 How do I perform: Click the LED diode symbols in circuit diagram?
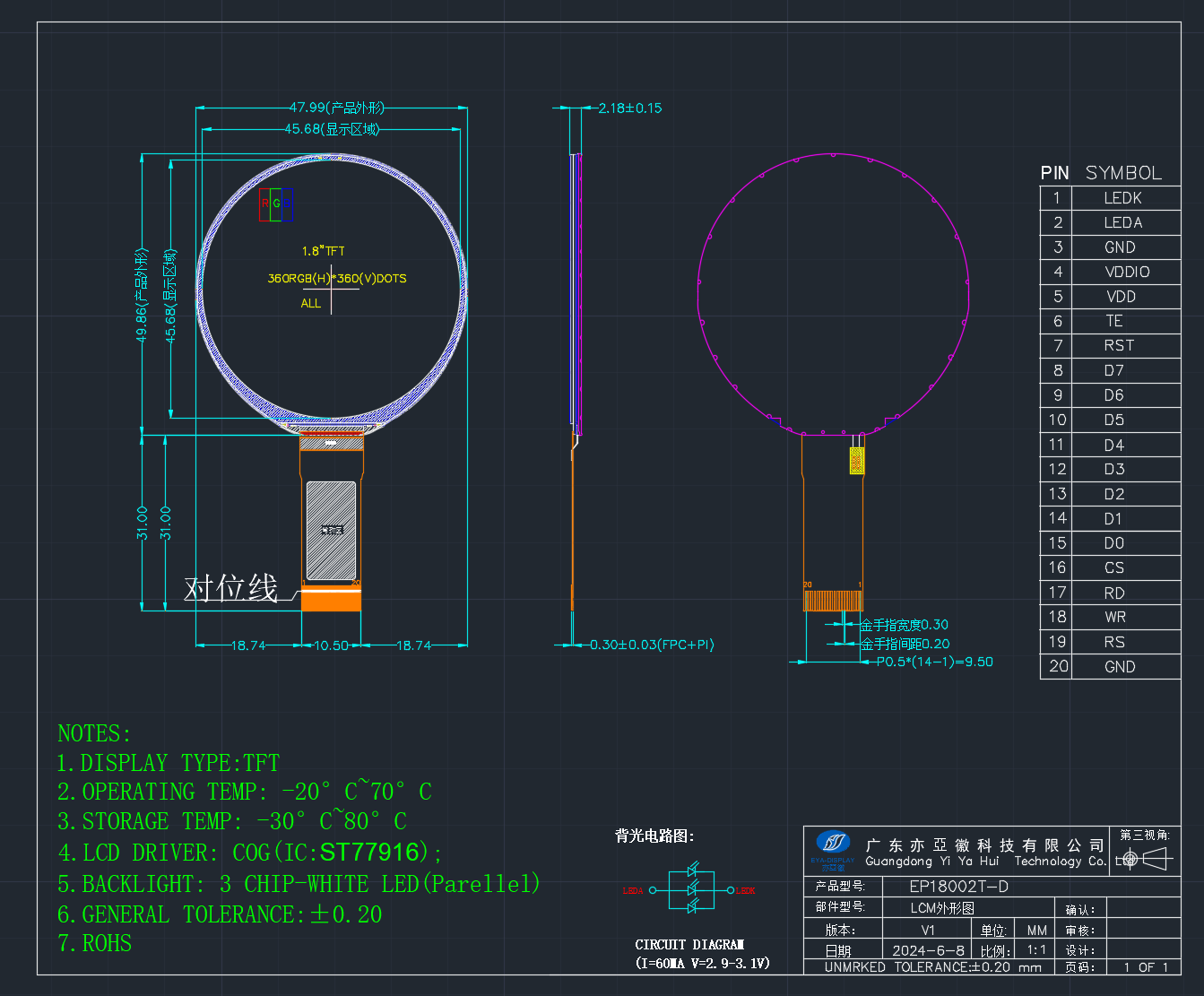coord(691,889)
